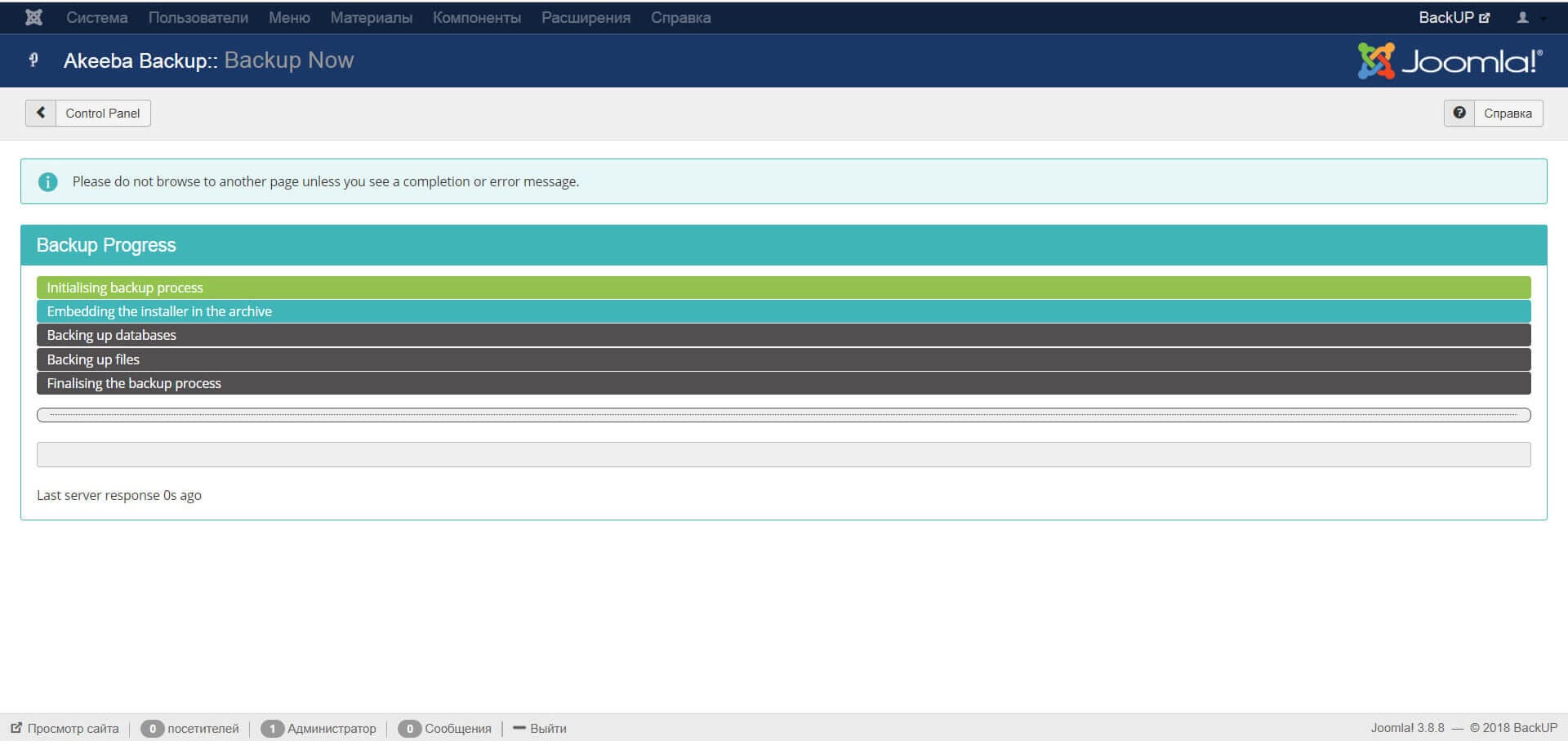Click the question mark help icon
The height and width of the screenshot is (741, 1568).
coord(1459,113)
